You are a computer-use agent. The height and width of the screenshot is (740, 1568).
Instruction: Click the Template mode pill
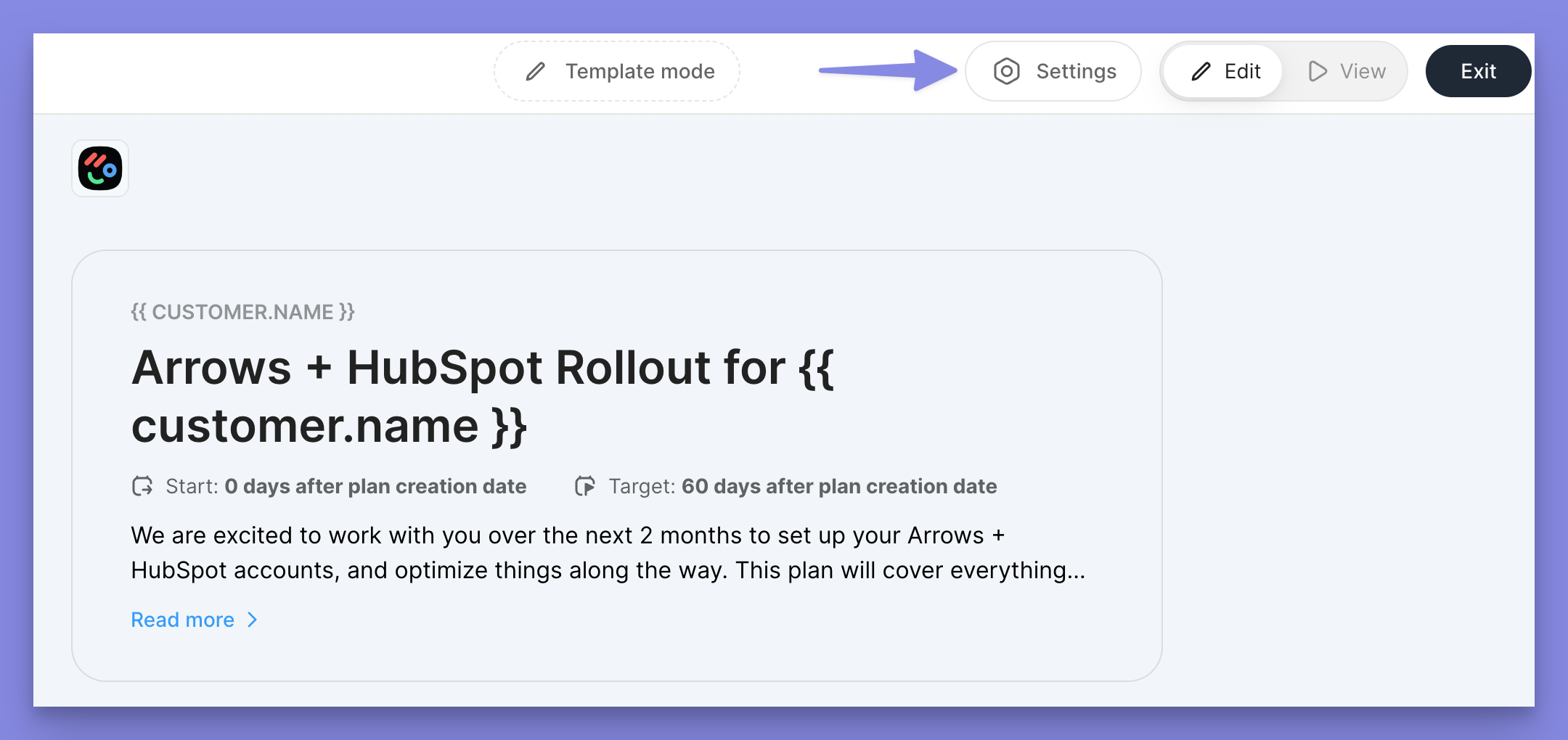point(617,71)
